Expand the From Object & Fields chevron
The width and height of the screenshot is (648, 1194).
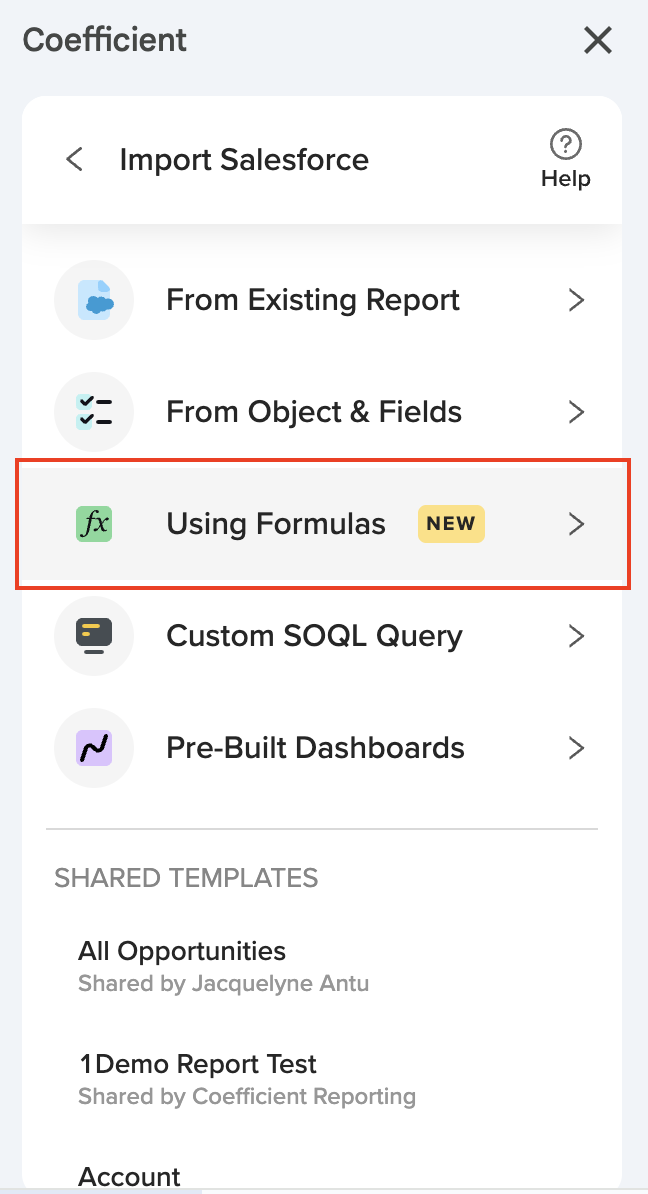pos(576,412)
